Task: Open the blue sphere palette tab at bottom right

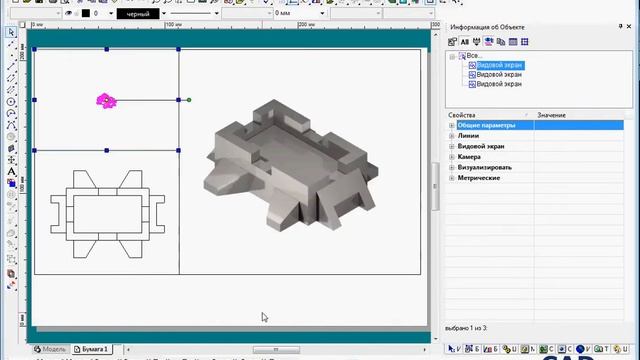Action: (x=583, y=349)
